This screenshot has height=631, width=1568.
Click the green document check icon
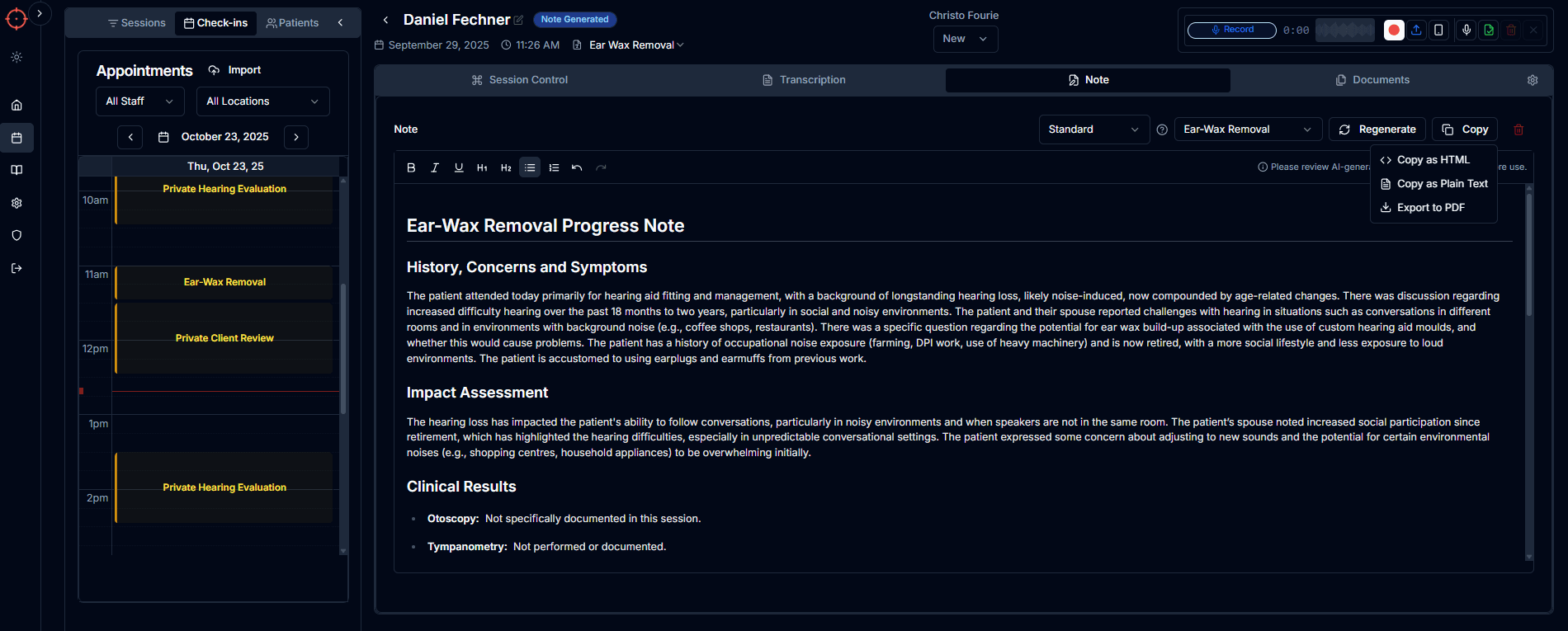point(1489,30)
